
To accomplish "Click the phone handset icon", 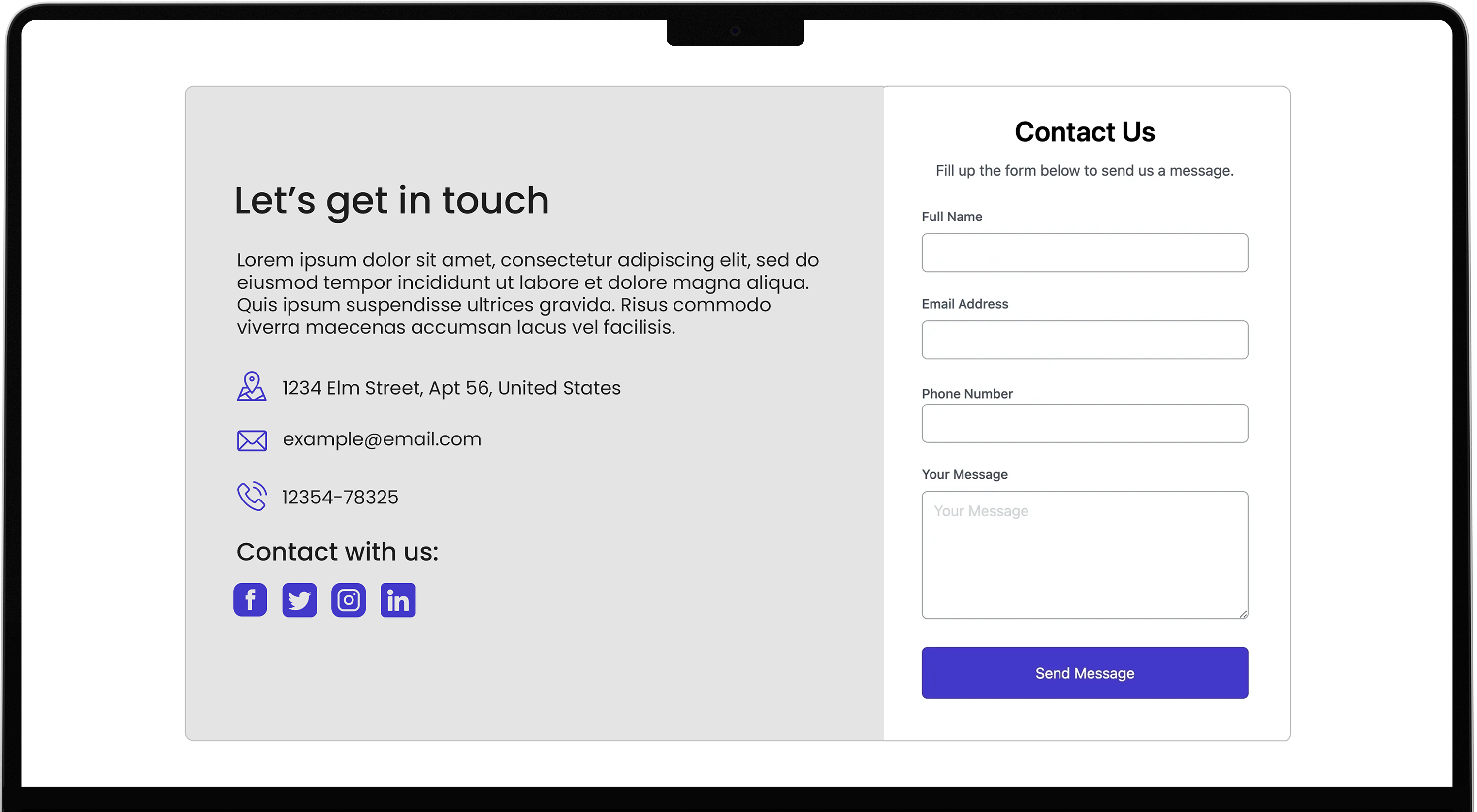I will tap(252, 496).
